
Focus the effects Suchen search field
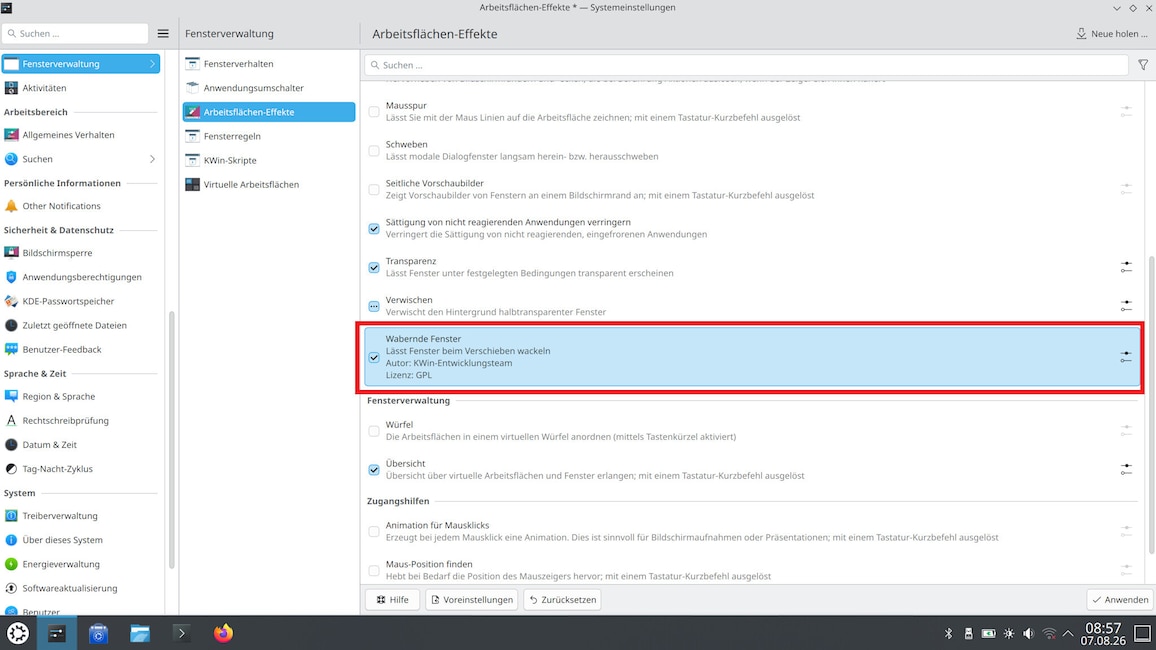coord(746,65)
